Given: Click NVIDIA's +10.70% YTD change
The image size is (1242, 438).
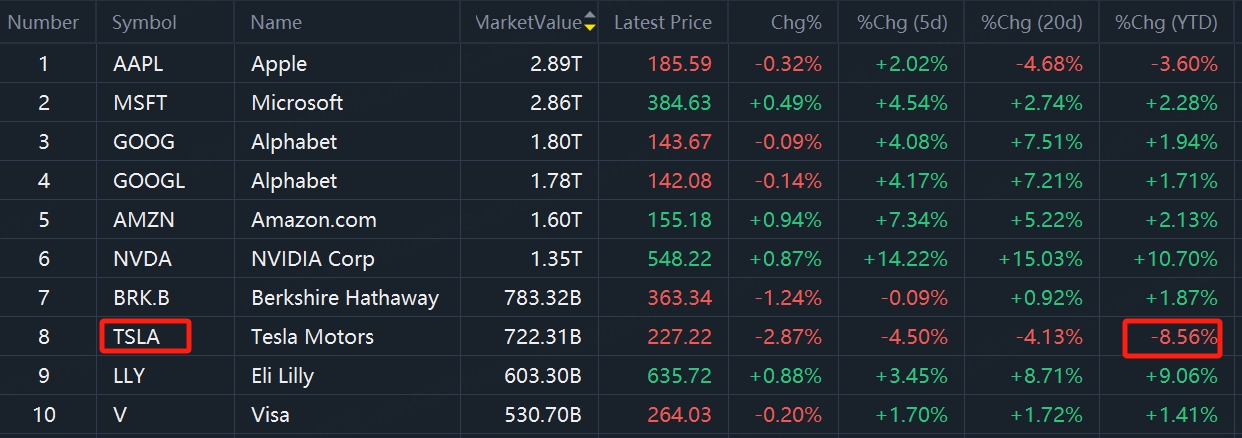Looking at the screenshot, I should (1176, 259).
